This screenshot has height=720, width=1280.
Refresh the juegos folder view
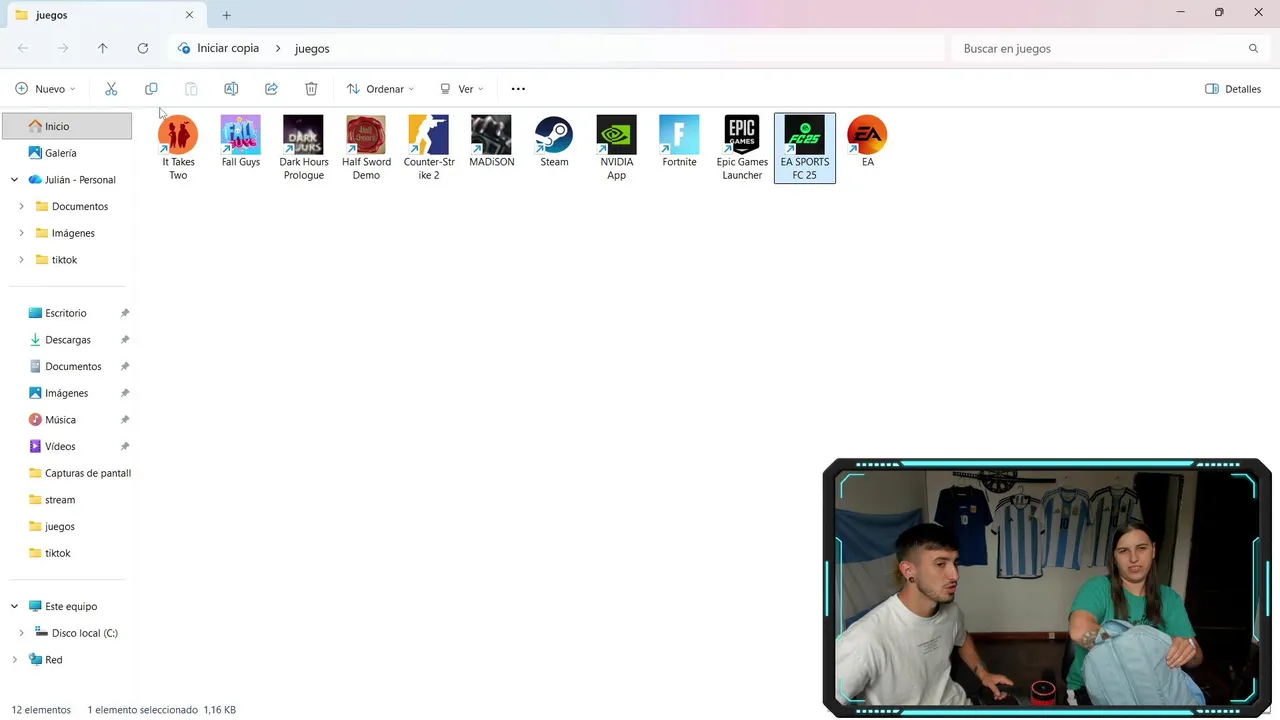143,48
